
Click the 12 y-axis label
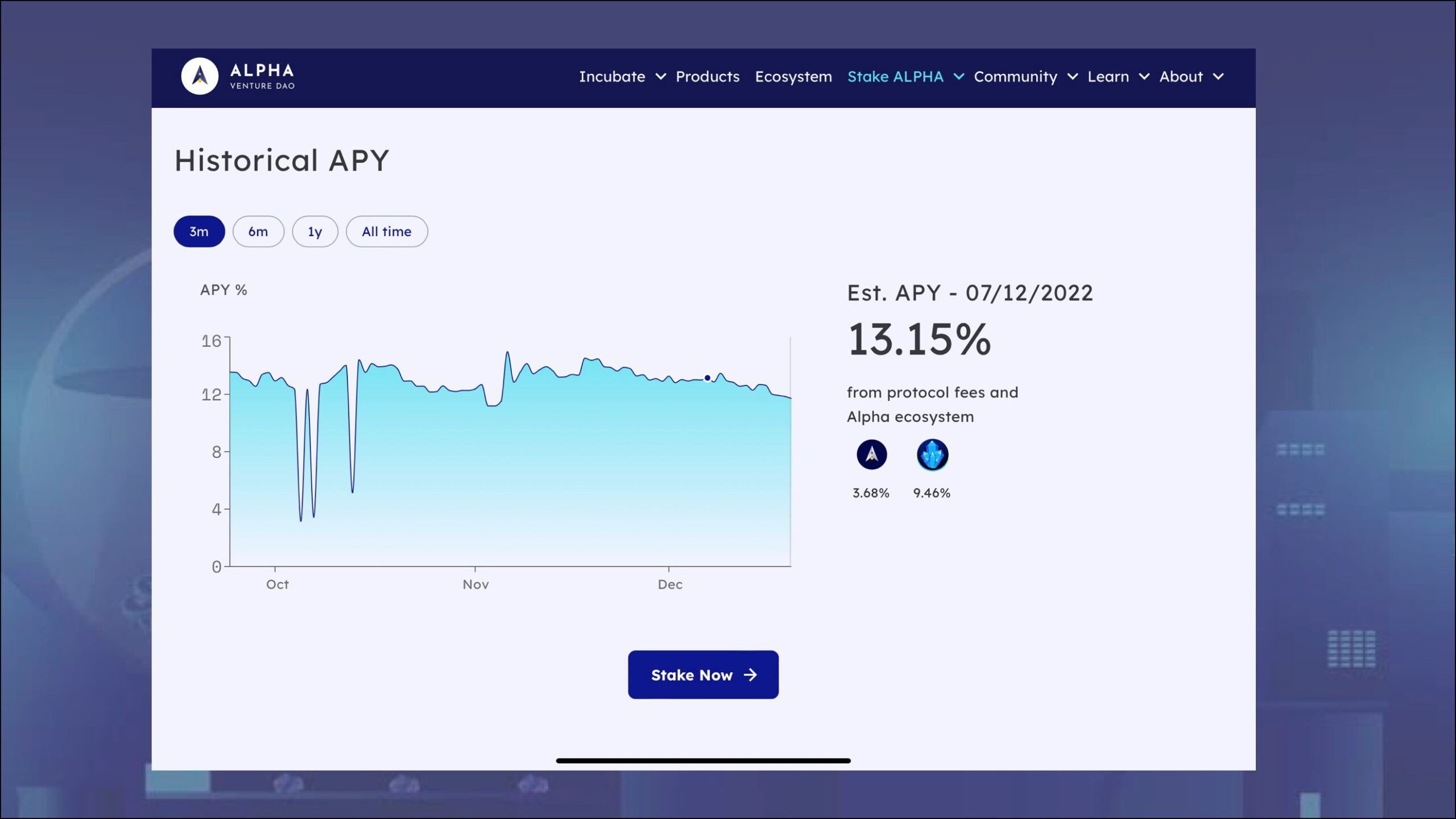211,395
